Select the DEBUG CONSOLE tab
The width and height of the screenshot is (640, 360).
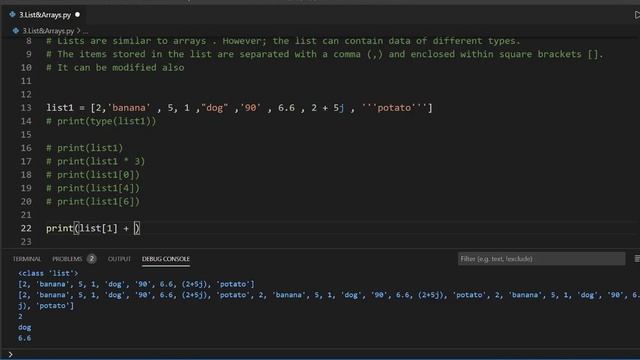tap(166, 259)
